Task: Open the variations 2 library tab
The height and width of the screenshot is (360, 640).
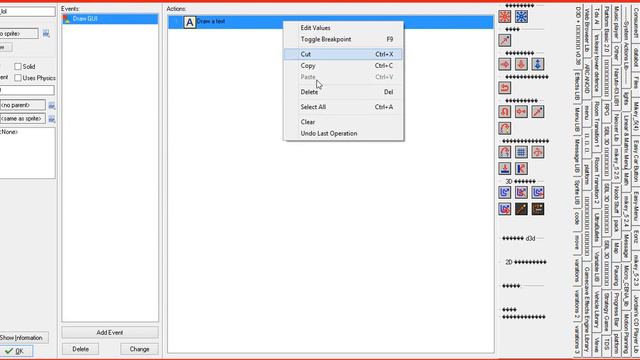Action: tap(577, 304)
